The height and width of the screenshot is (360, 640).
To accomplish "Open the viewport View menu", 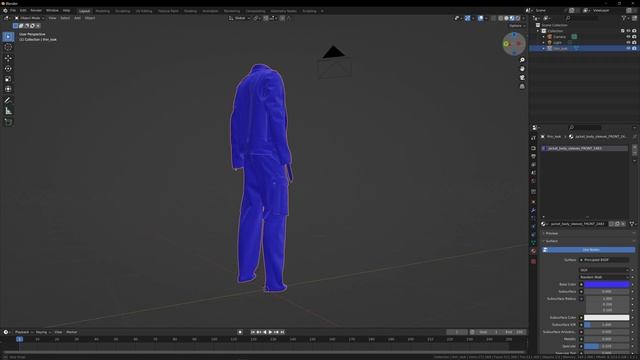I will [x=52, y=18].
